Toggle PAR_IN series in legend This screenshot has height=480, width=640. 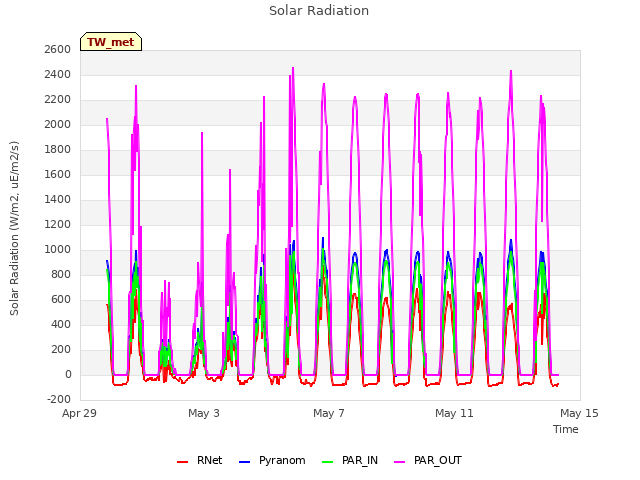tap(350, 460)
